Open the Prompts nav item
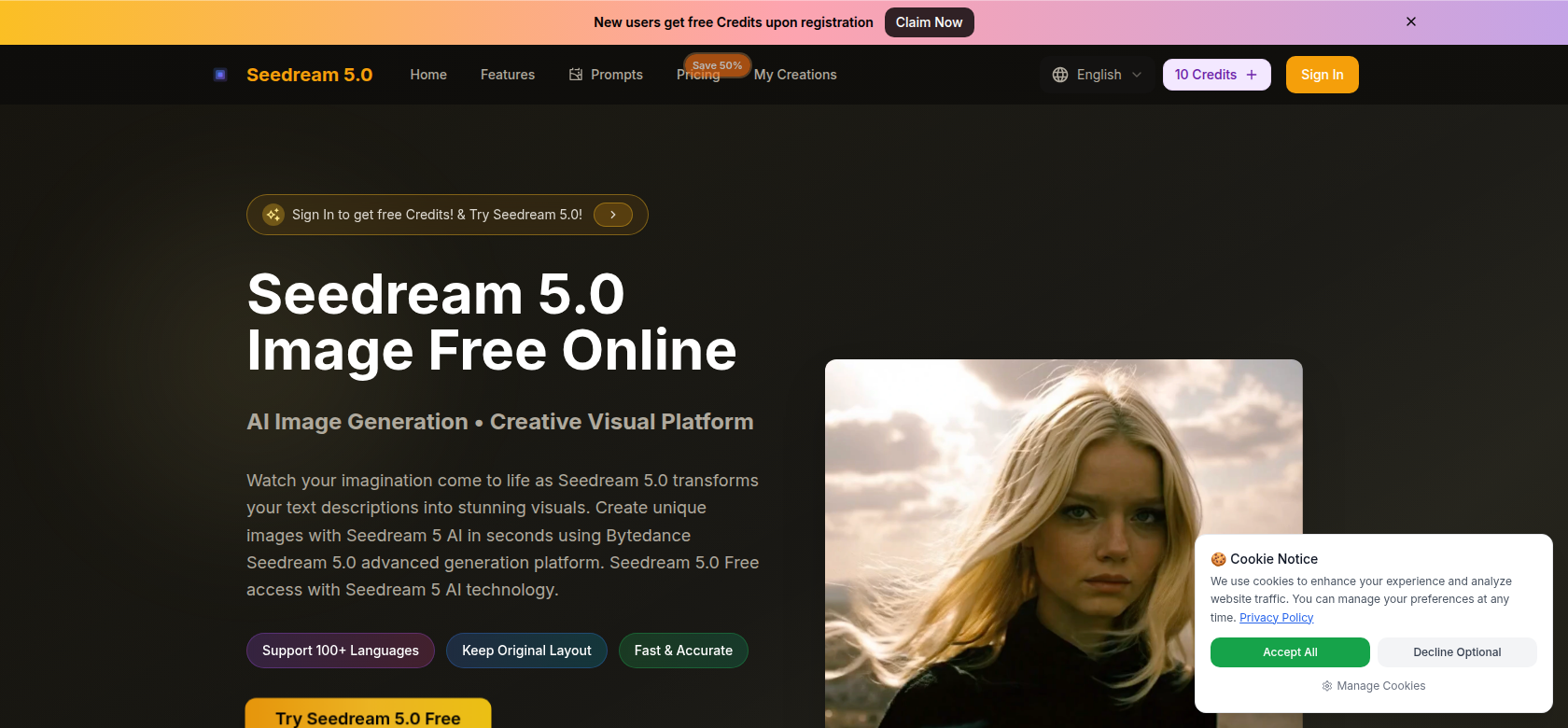Viewport: 1568px width, 728px height. 606,75
